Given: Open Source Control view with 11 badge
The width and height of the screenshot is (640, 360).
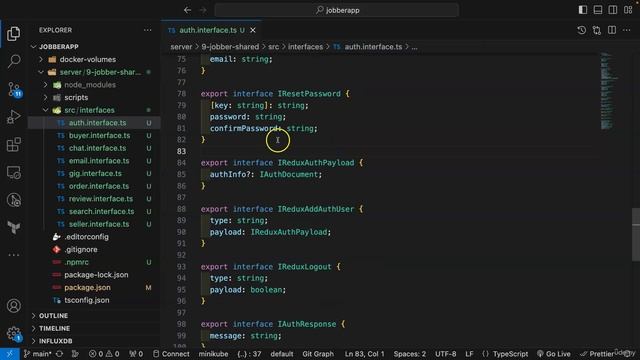Looking at the screenshot, I should 14,89.
